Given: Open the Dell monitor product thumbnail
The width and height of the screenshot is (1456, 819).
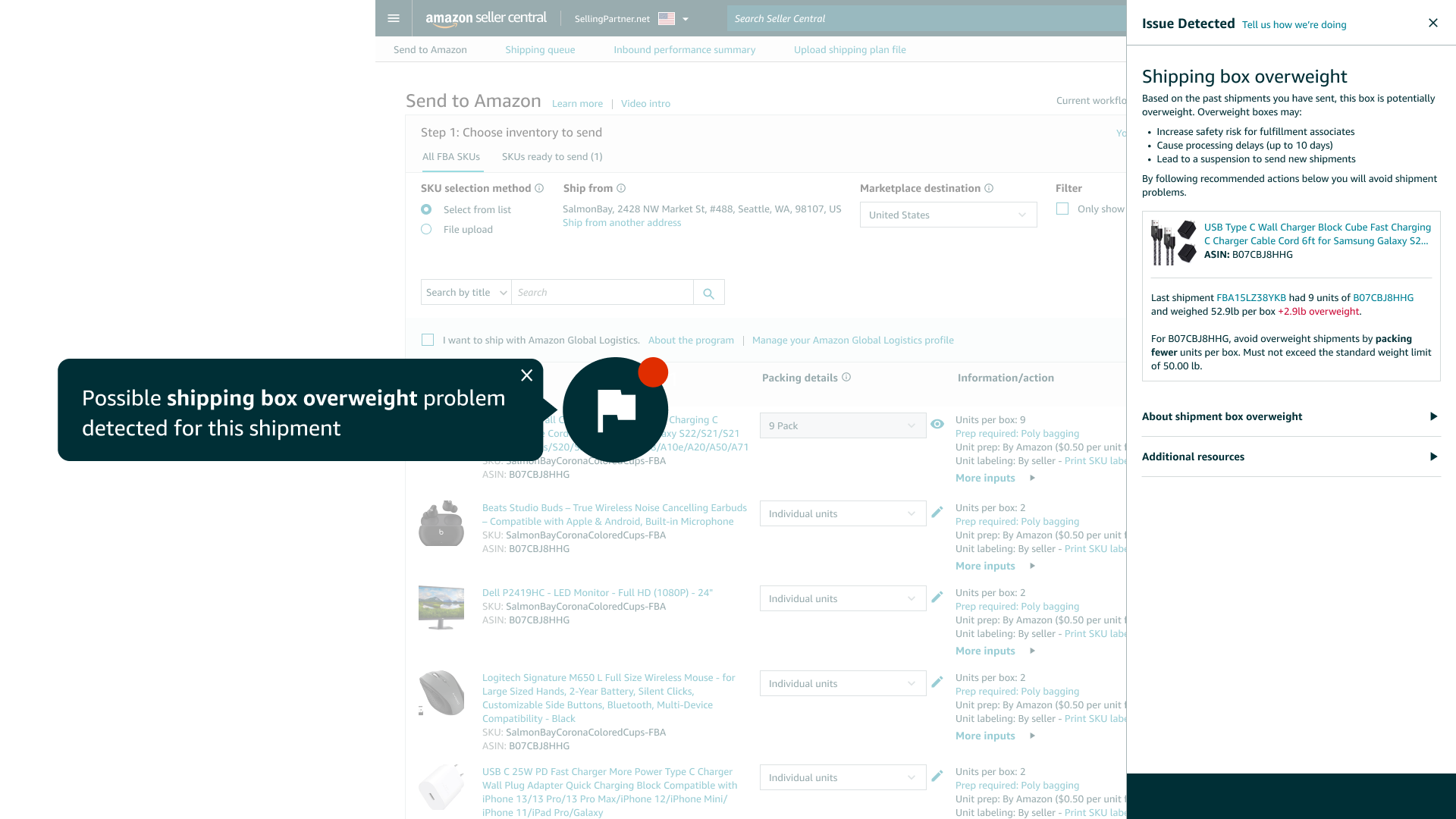Looking at the screenshot, I should click(x=441, y=607).
